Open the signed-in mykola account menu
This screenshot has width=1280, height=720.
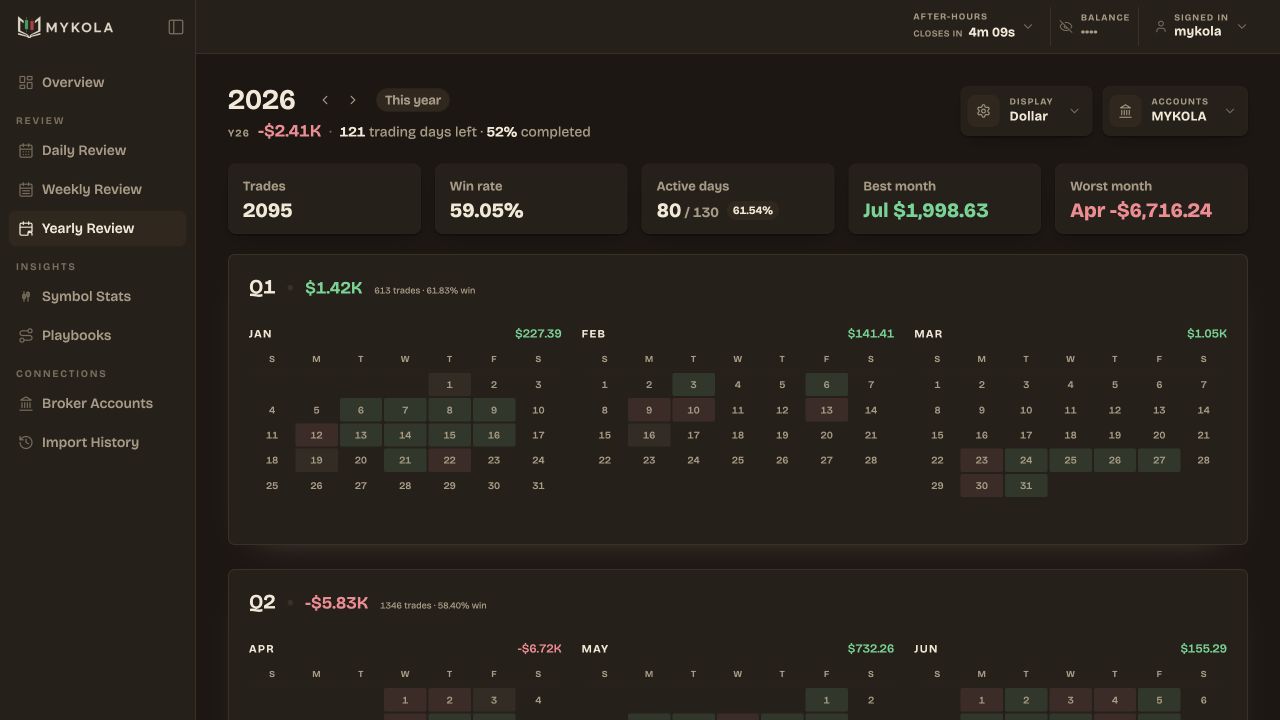[1200, 26]
